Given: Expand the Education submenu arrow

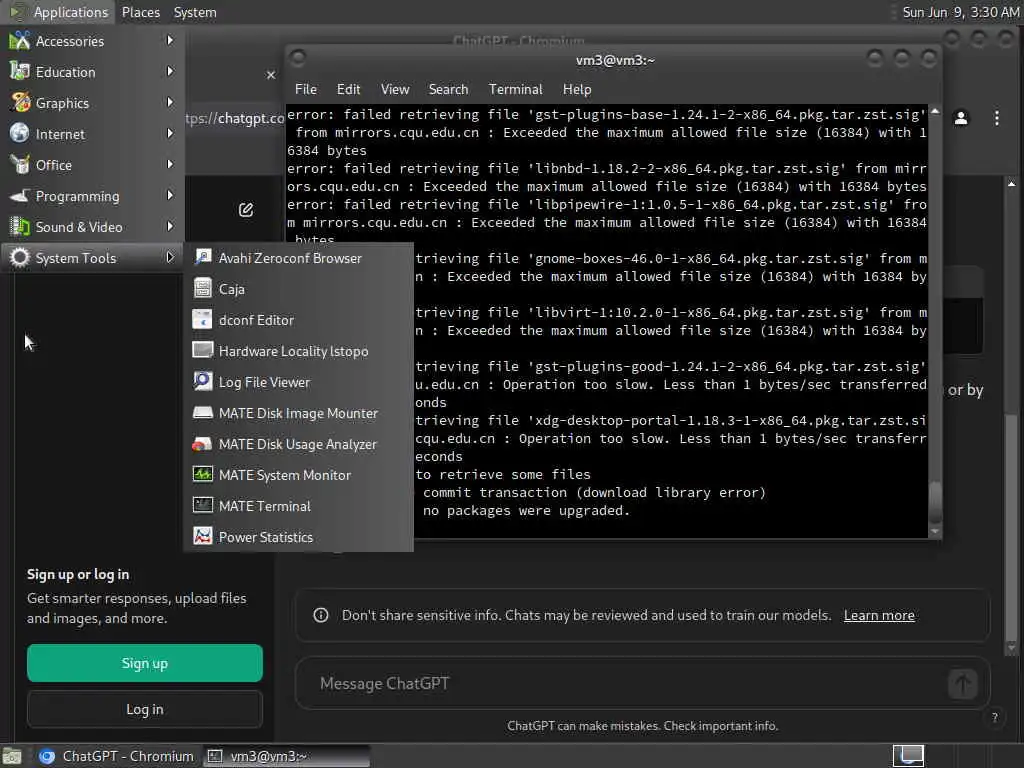Looking at the screenshot, I should click(x=170, y=71).
